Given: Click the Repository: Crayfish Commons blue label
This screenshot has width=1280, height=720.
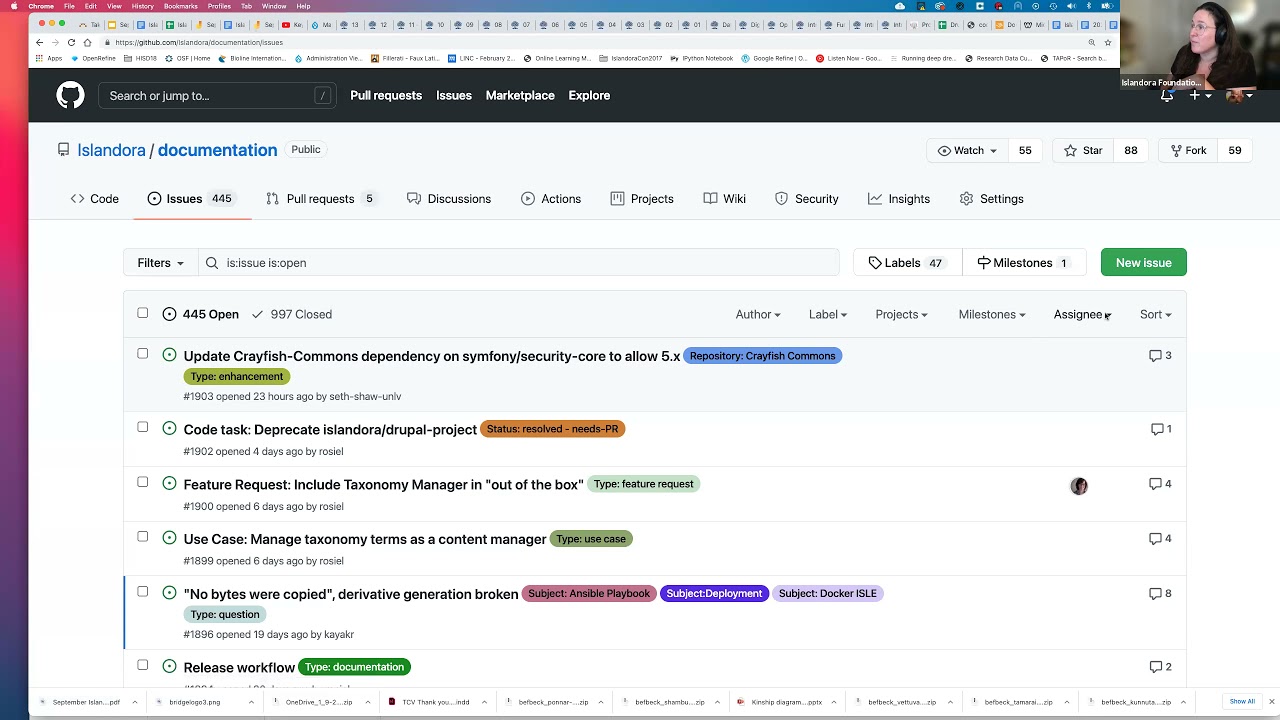Looking at the screenshot, I should tap(762, 356).
